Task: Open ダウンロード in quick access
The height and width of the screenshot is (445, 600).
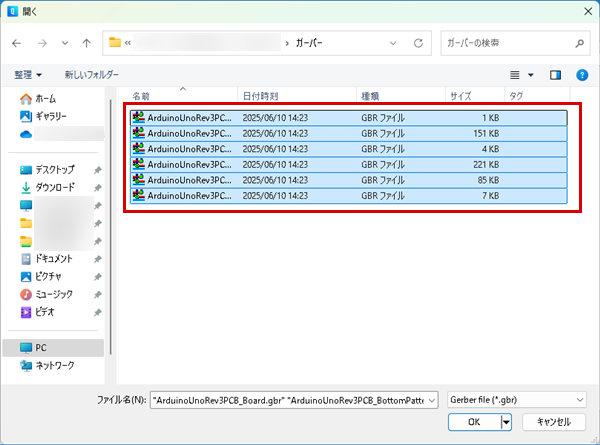Action: (47, 187)
